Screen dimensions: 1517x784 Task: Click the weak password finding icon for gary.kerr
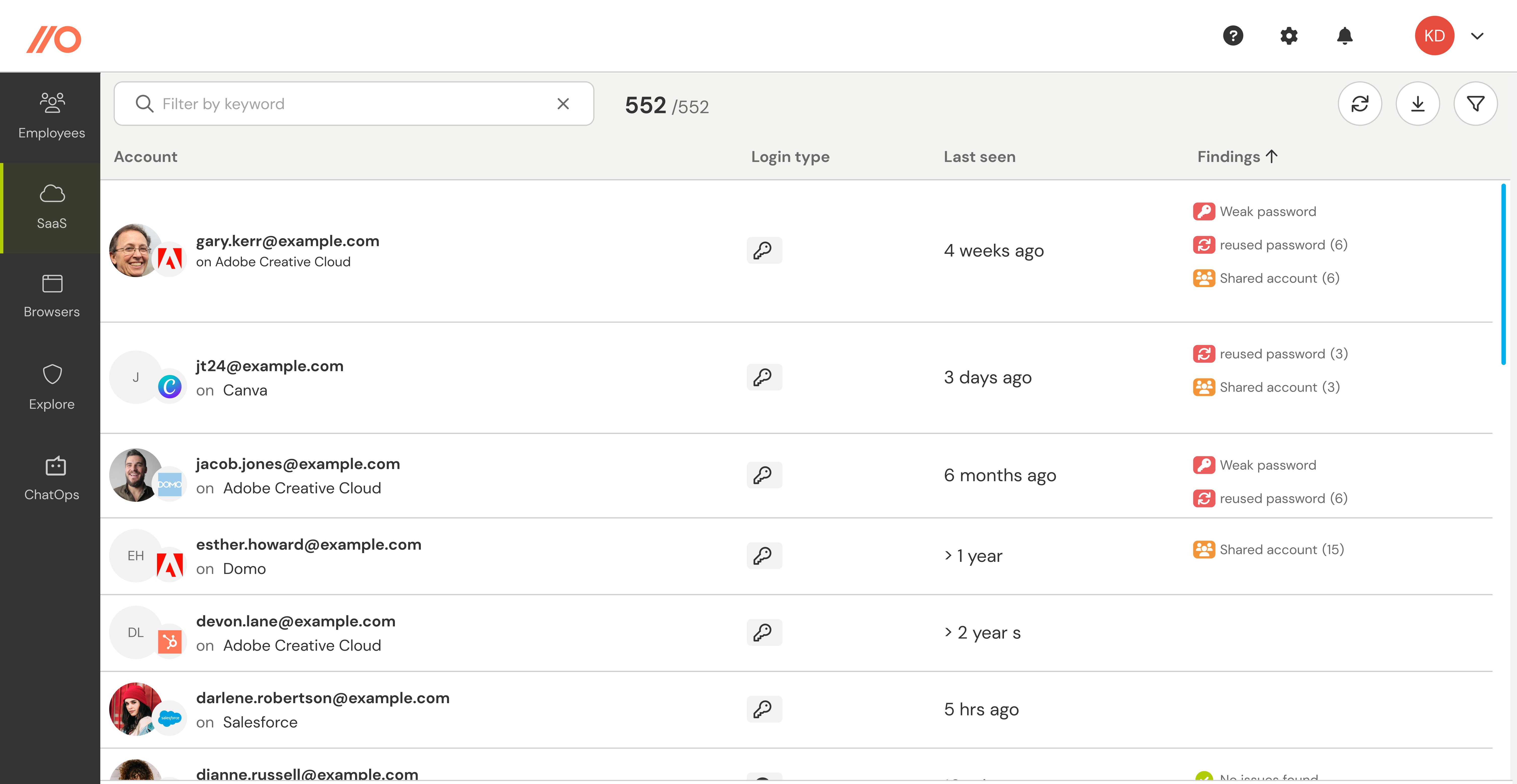(x=1204, y=211)
